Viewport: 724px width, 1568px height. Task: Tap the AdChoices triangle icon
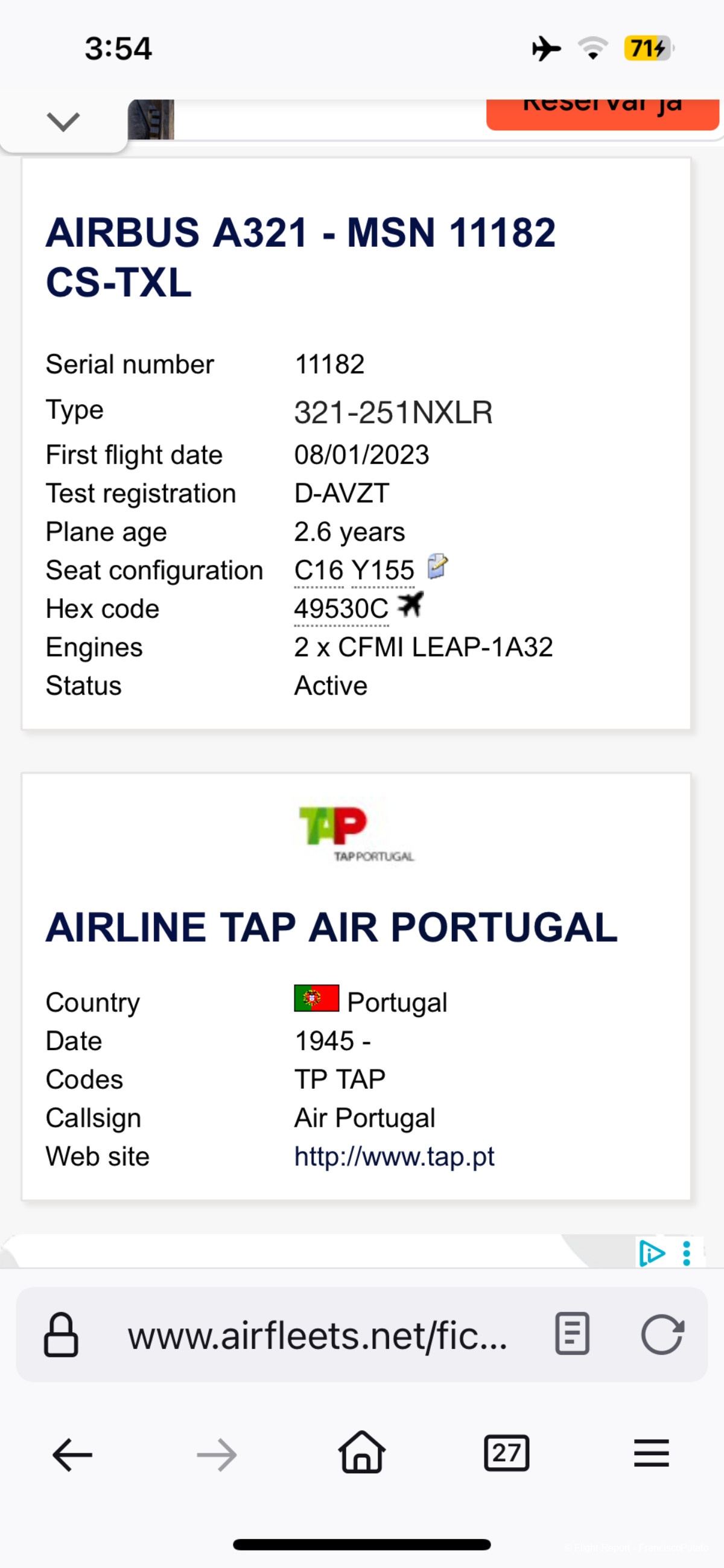pos(652,1254)
